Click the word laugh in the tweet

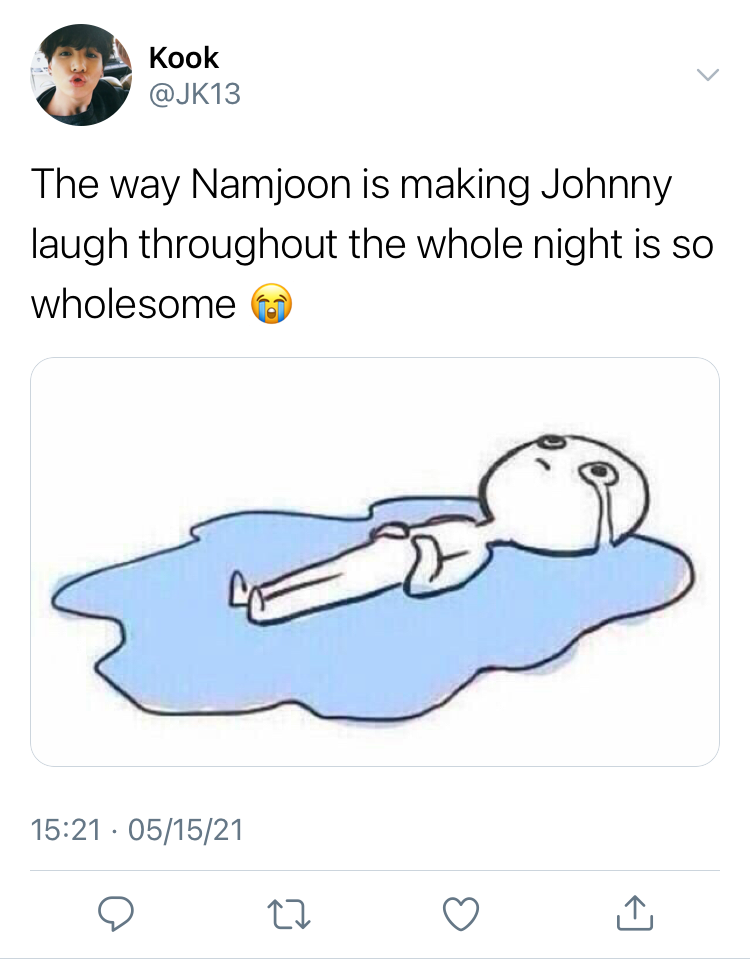click(x=80, y=245)
